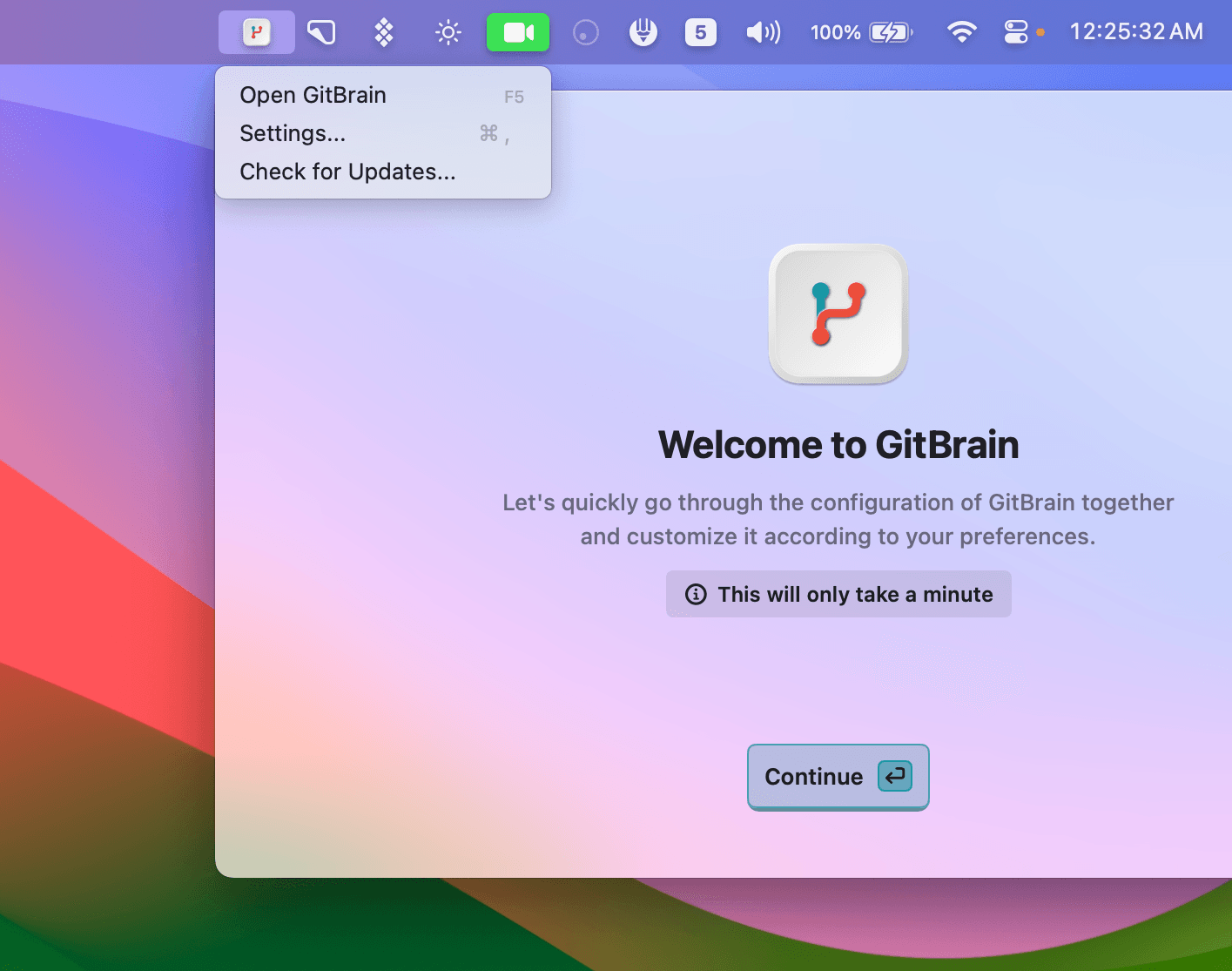Open the sticker-shaped menu bar dropdown
This screenshot has width=1232, height=971.
coord(320,31)
